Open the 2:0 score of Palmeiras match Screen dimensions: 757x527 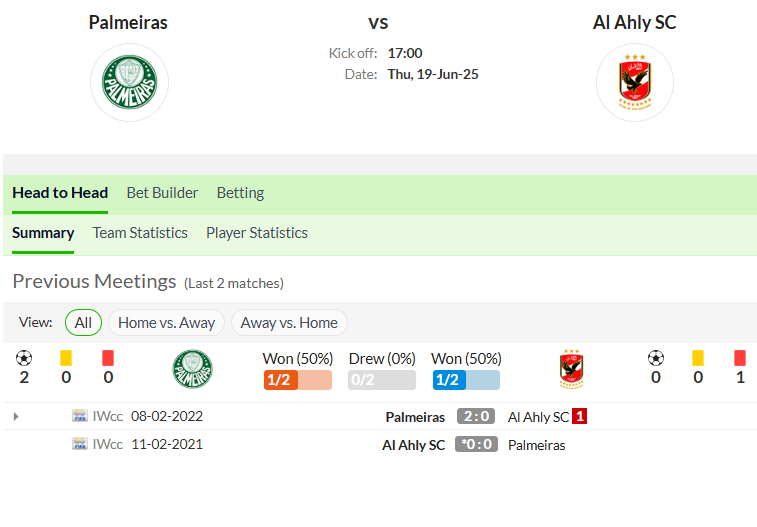point(476,416)
